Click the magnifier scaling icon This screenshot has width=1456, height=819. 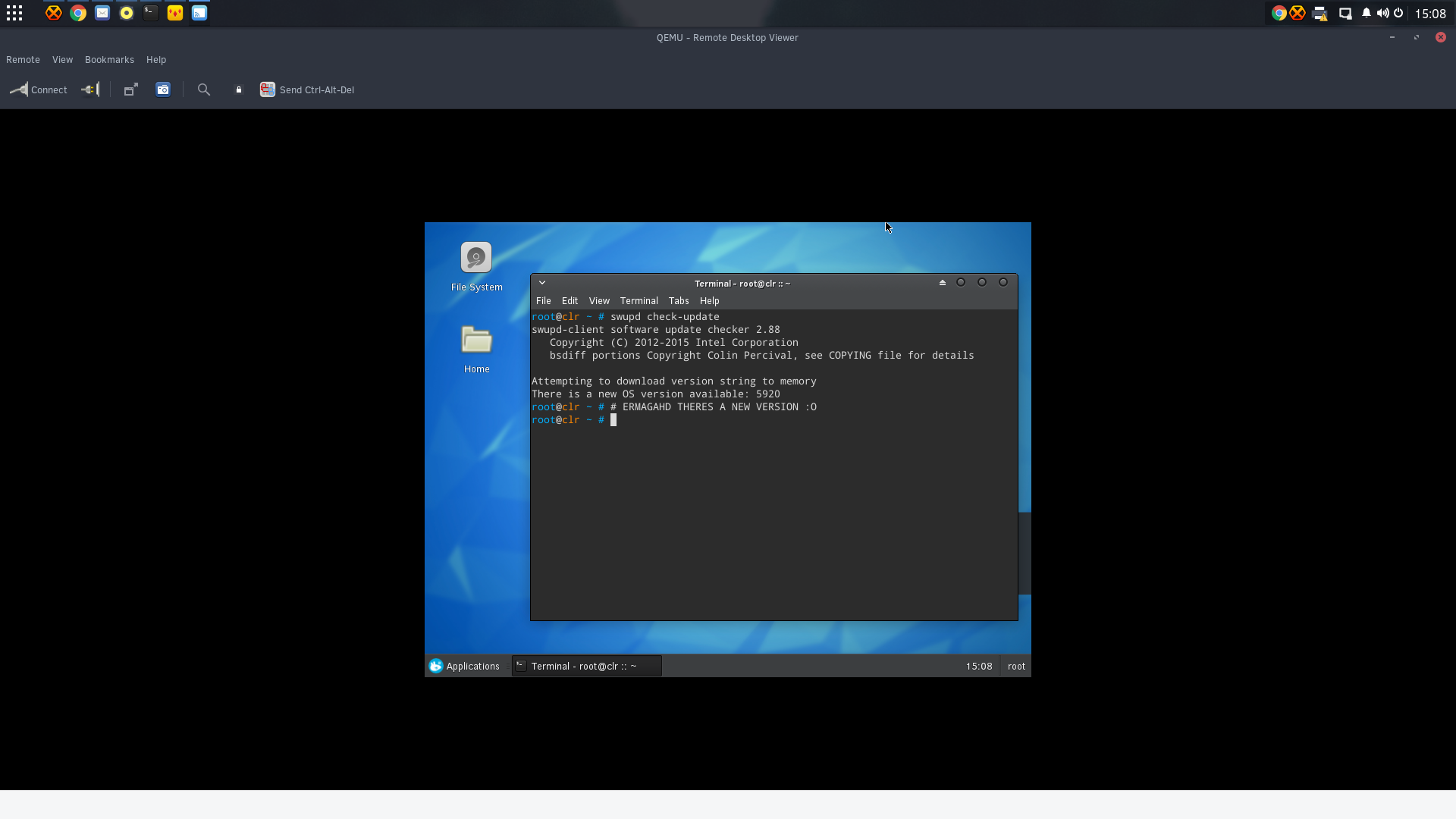point(204,89)
